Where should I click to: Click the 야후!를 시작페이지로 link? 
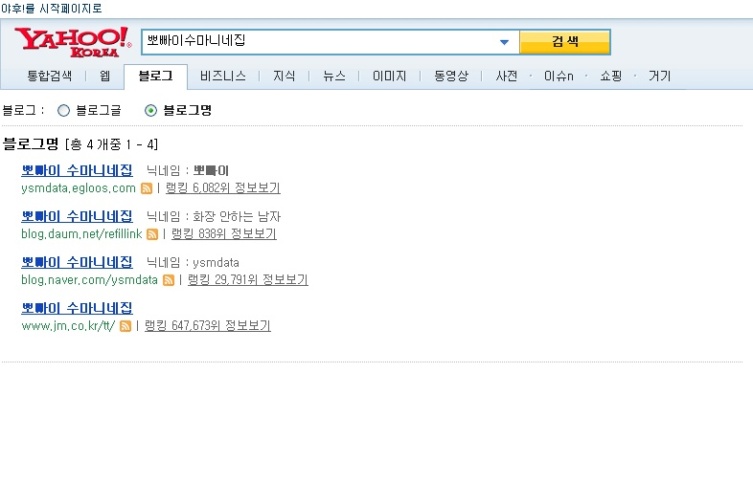click(x=51, y=8)
